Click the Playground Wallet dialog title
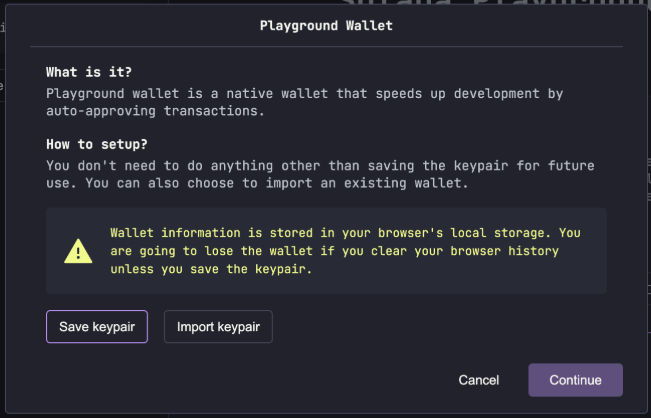 (x=326, y=25)
